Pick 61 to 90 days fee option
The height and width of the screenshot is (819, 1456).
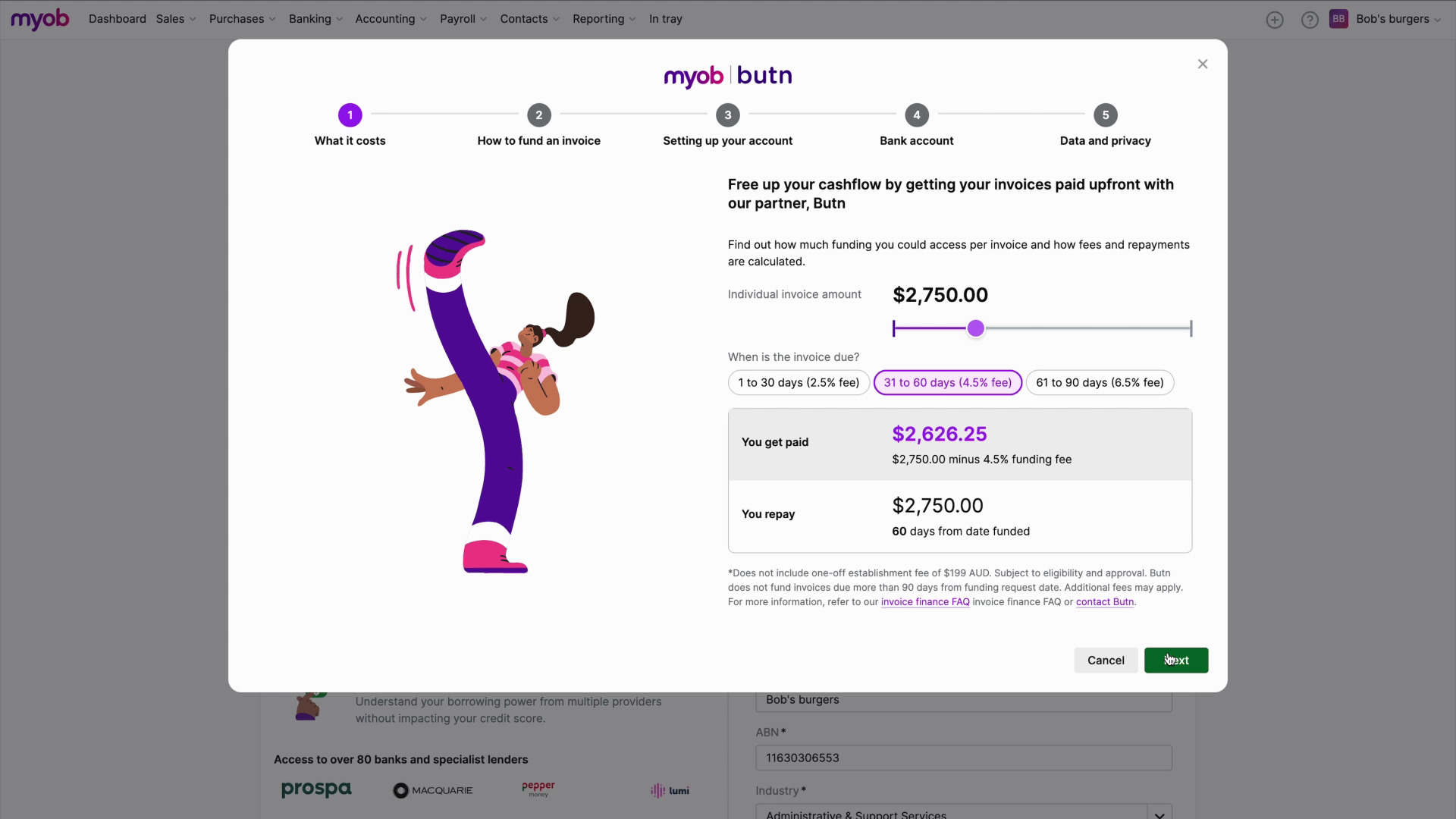1100,383
